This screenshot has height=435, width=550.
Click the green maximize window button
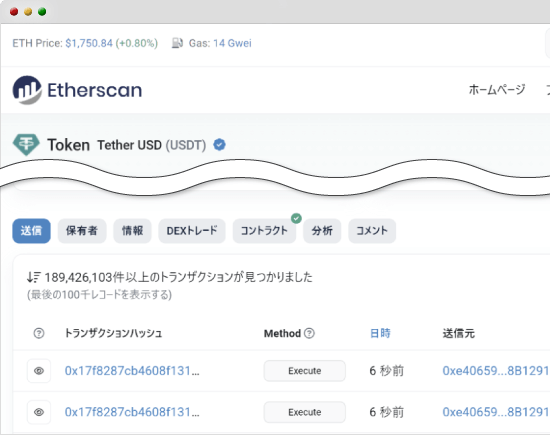tap(42, 12)
